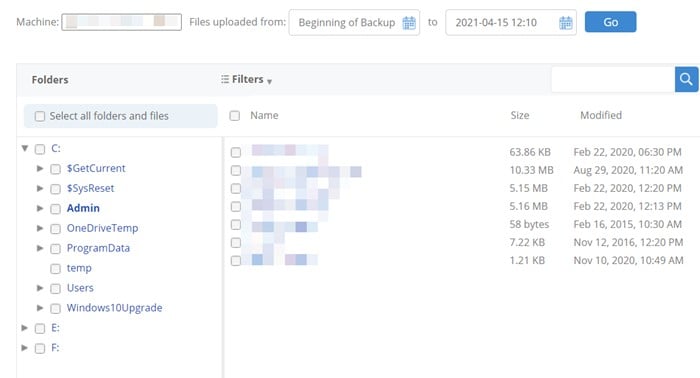Image resolution: width=700 pixels, height=378 pixels.
Task: Tick the ProgramData folder checkbox
Action: pyautogui.click(x=55, y=249)
